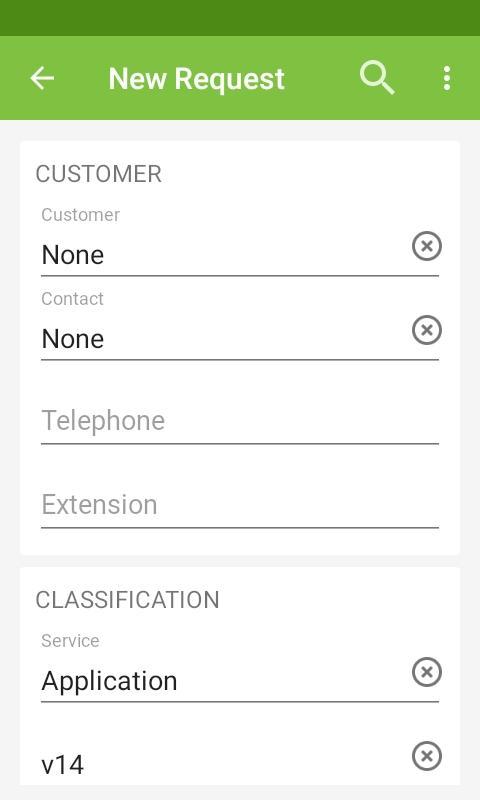480x800 pixels.
Task: Tap the CLASSIFICATION section header
Action: [x=128, y=599]
